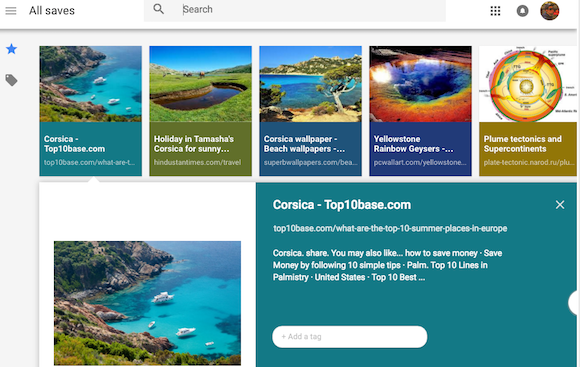The height and width of the screenshot is (367, 580).
Task: Open the Yellowstone Rainbow Geysers card image
Action: (420, 84)
